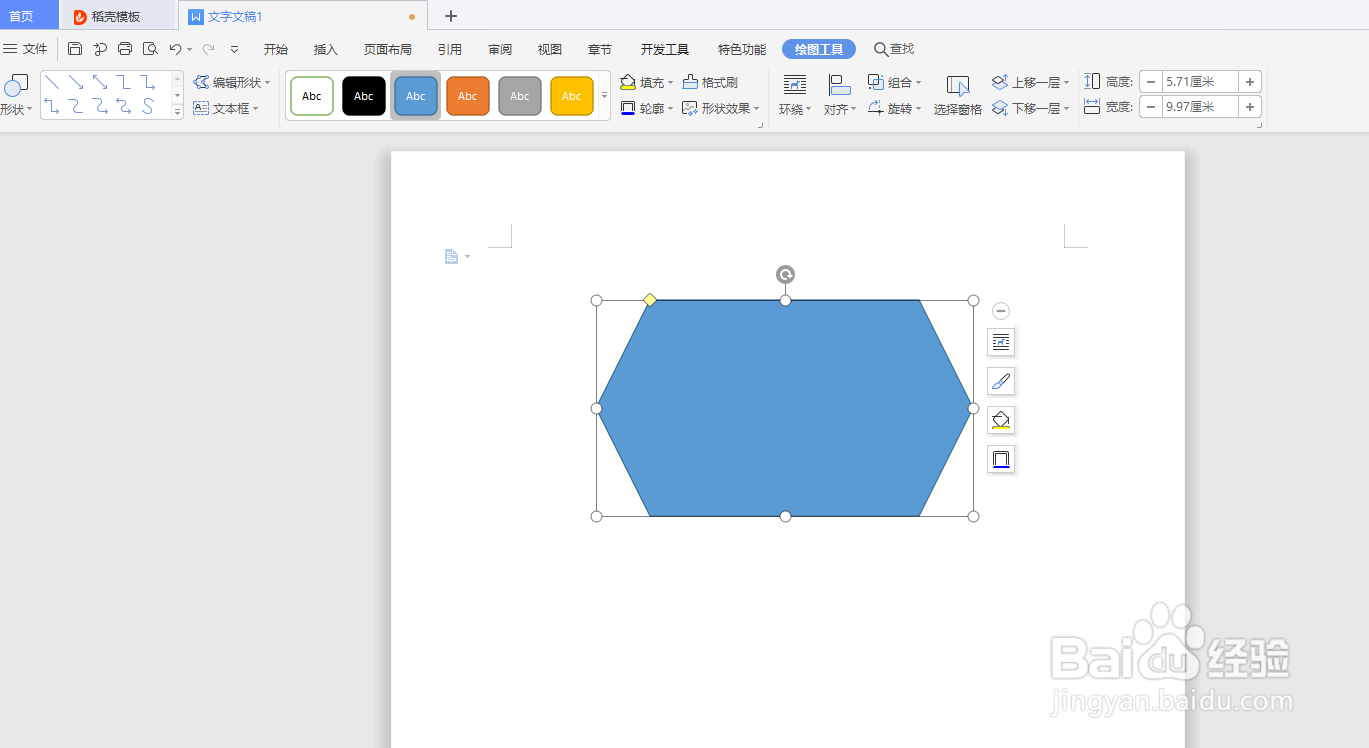Viewport: 1369px width, 748px height.
Task: Apply the orange Abc shape style
Action: (468, 96)
